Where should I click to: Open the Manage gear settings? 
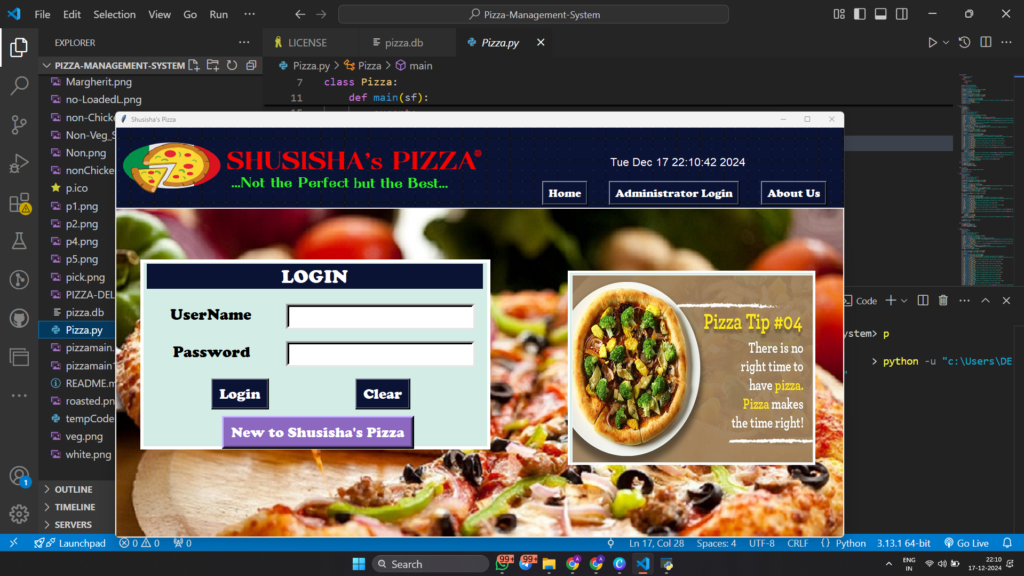19,514
